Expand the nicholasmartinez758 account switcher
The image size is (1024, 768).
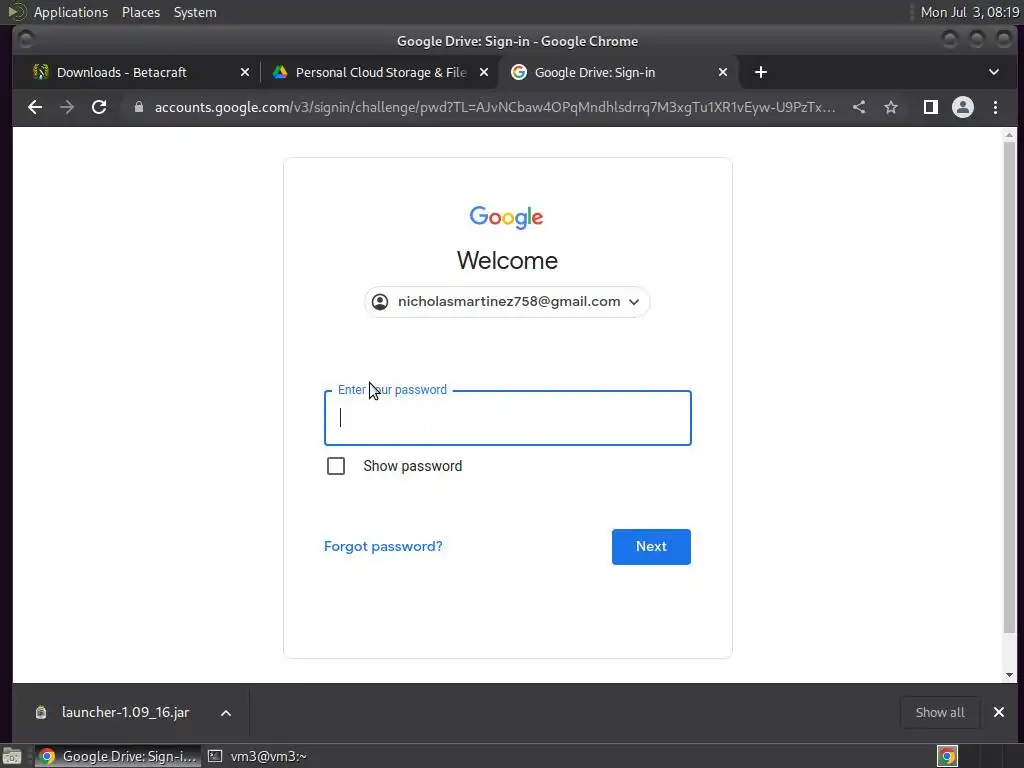point(507,302)
